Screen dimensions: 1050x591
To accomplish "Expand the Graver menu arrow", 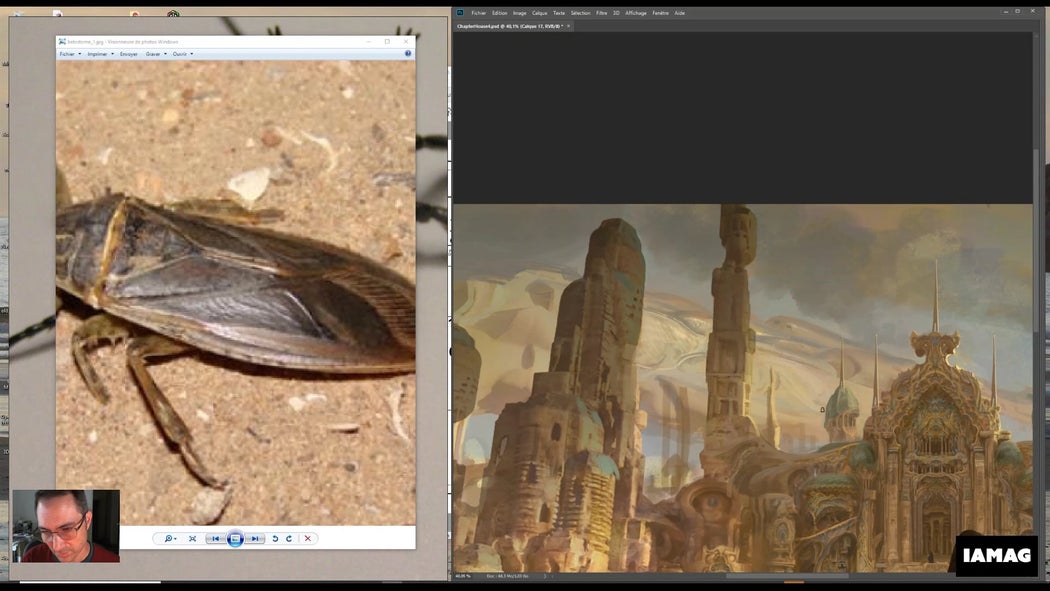I will coord(164,53).
